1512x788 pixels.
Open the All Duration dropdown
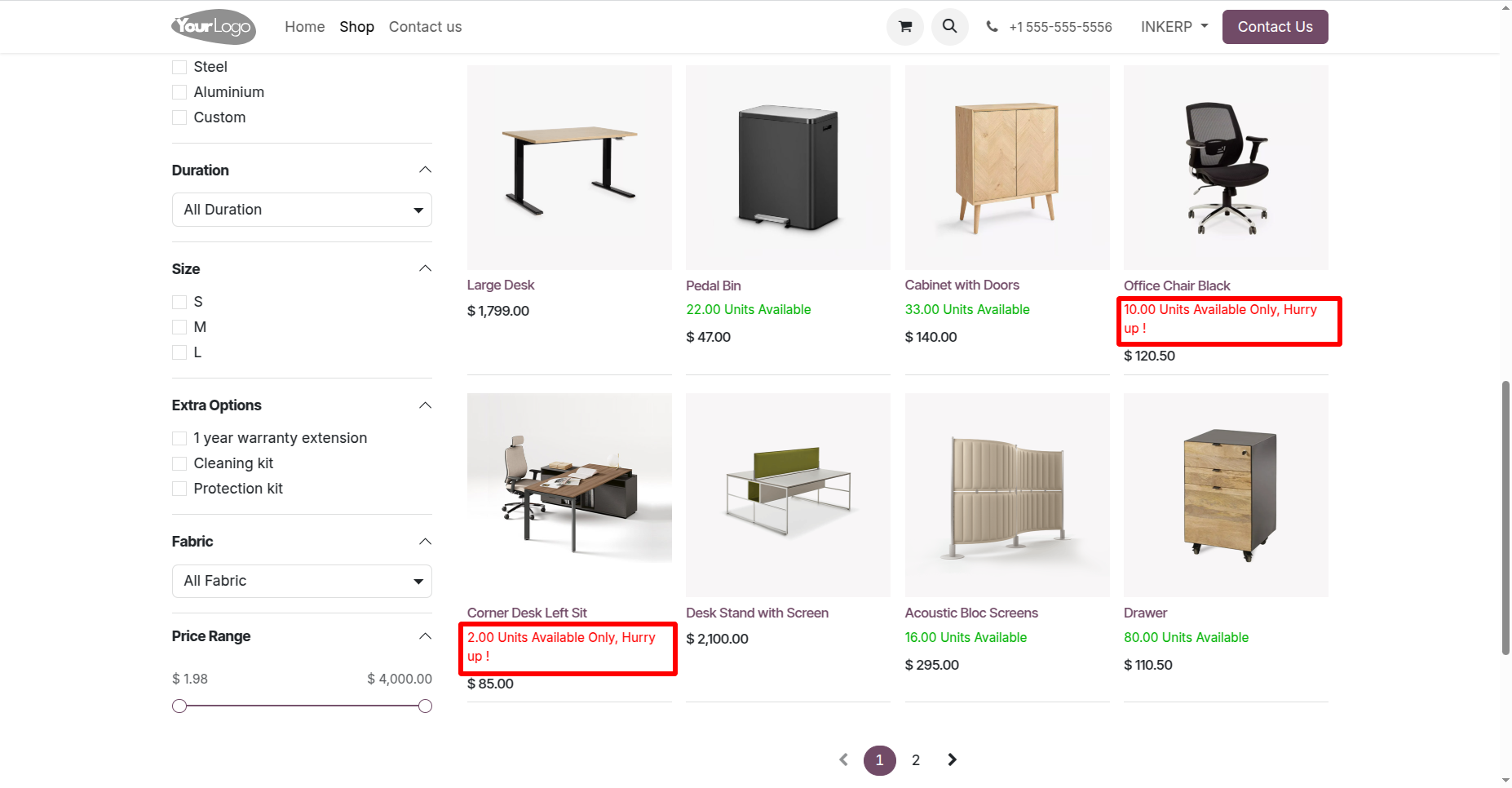click(302, 210)
